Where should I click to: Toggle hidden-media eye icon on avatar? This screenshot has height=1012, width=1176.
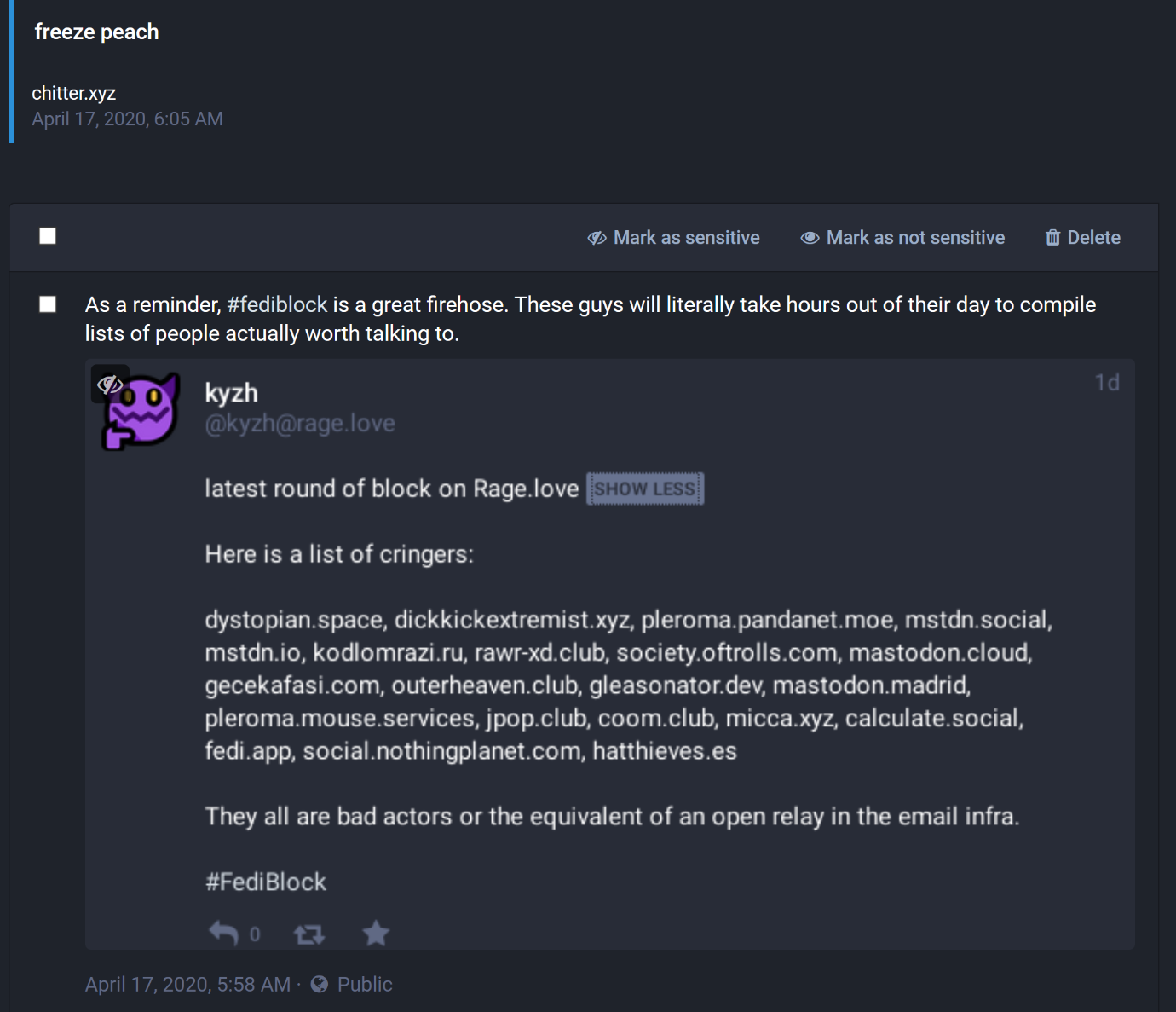[110, 385]
